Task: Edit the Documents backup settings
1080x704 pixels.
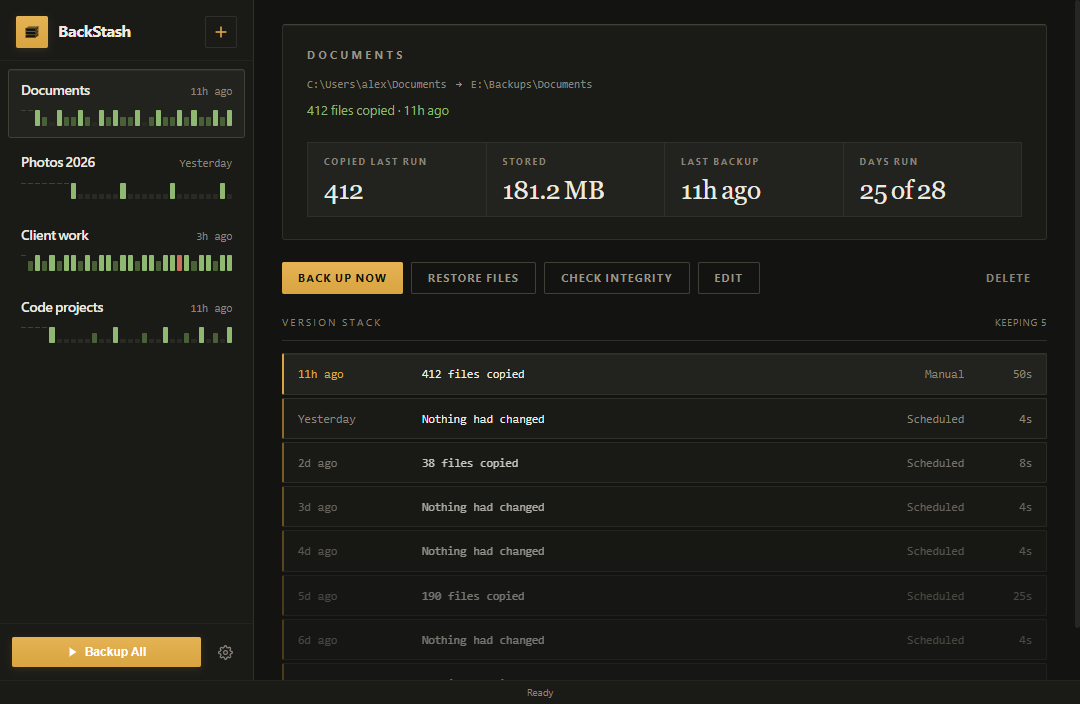Action: click(729, 278)
